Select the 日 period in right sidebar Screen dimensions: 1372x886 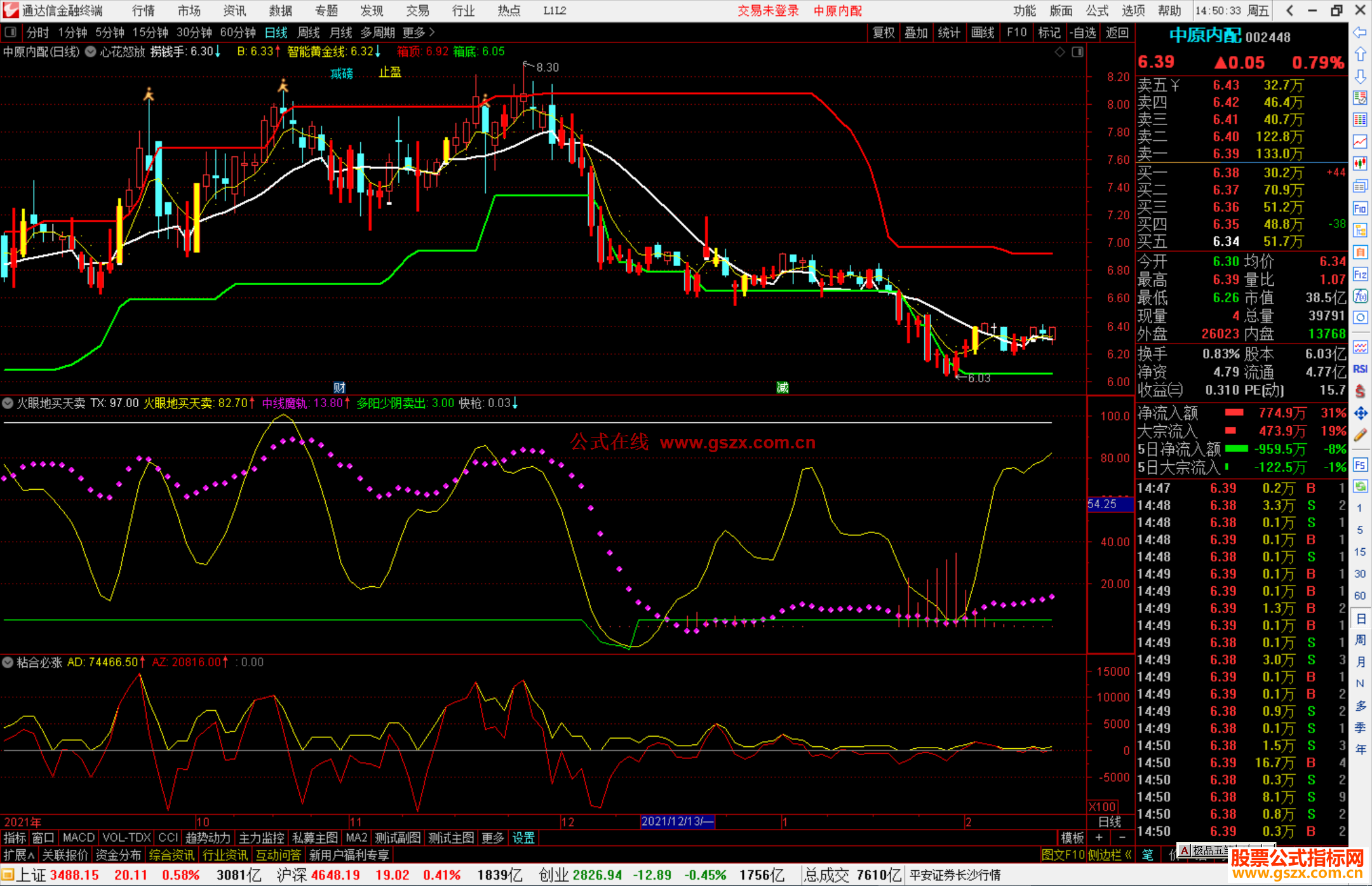pos(1360,619)
